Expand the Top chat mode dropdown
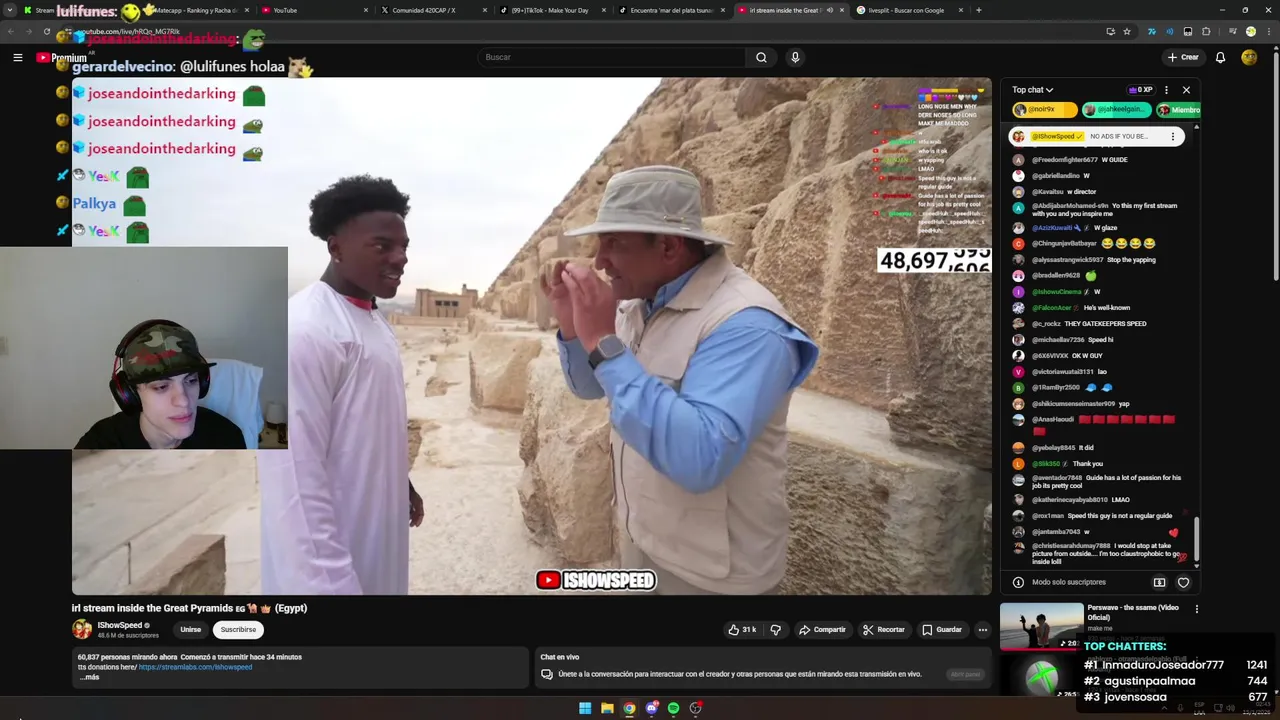The image size is (1280, 720). click(x=1032, y=90)
